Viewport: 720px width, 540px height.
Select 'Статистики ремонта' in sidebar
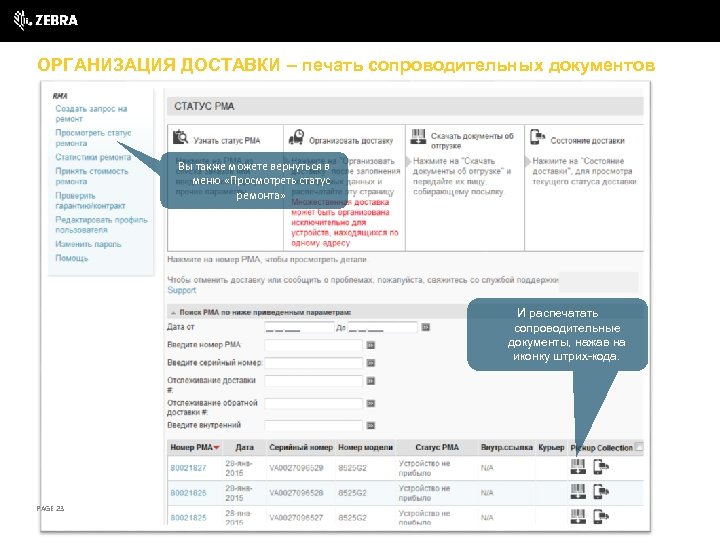(x=93, y=157)
